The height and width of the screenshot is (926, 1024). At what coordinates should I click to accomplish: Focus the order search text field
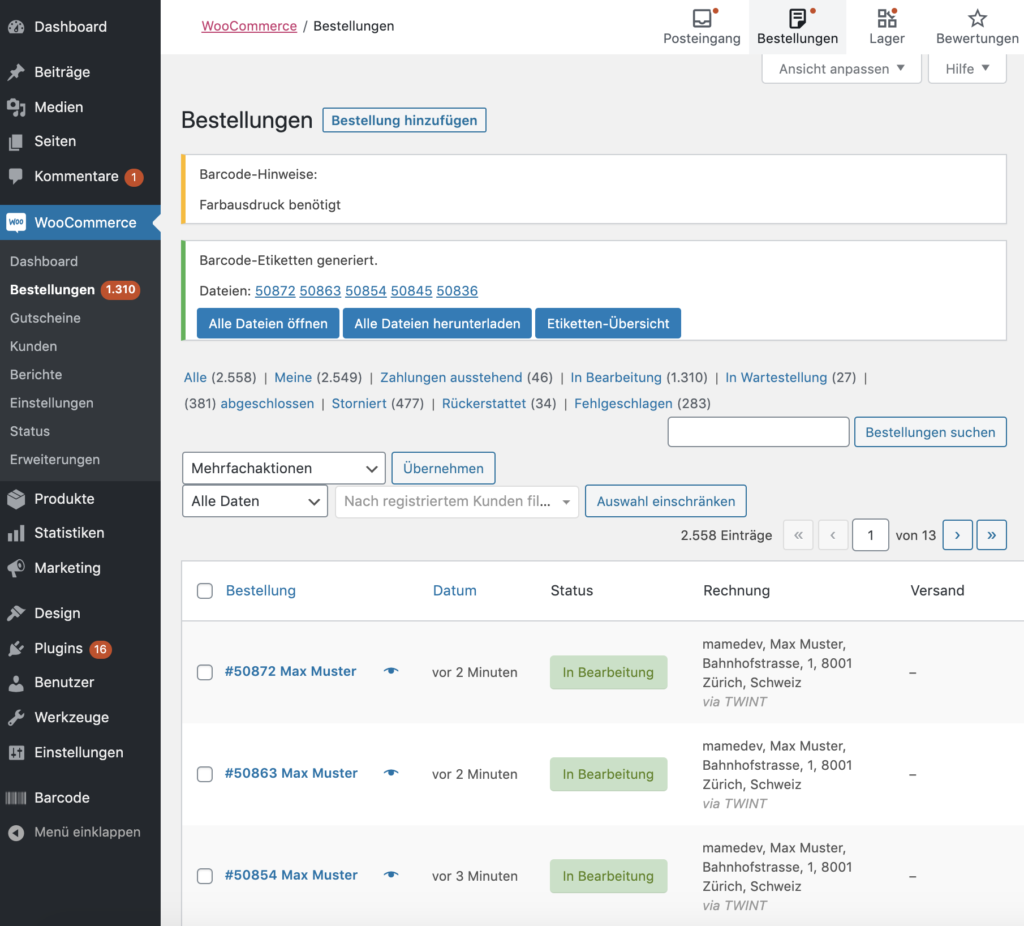point(758,432)
